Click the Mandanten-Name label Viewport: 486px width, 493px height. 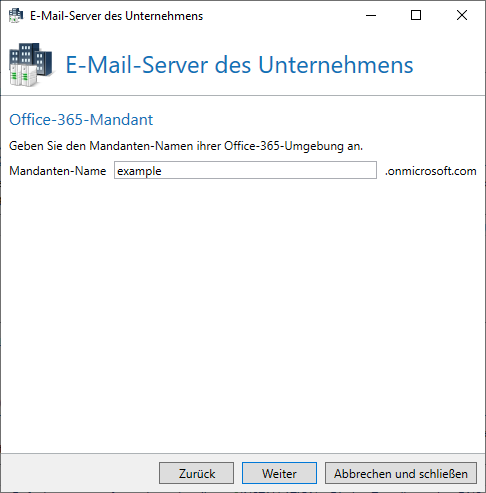(x=58, y=171)
